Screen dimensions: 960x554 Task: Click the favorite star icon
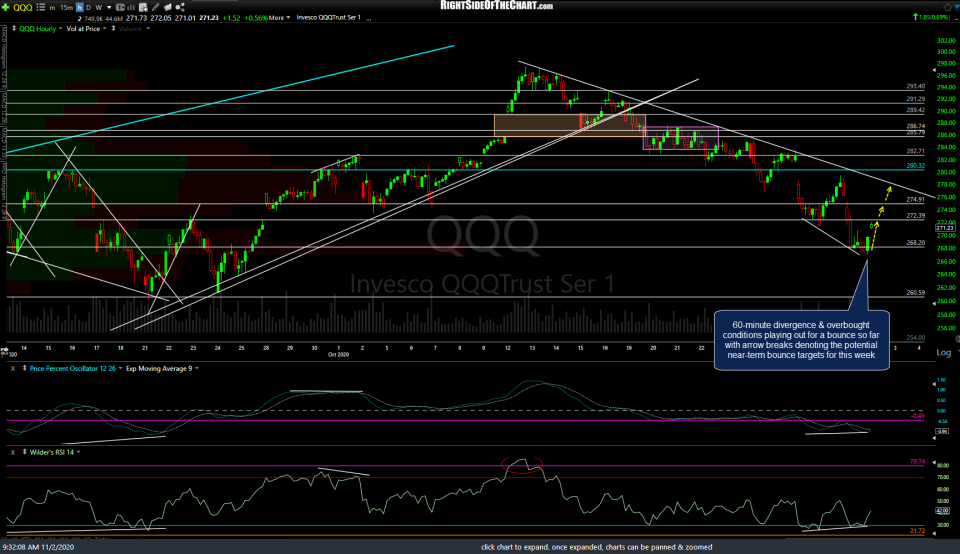[947, 6]
